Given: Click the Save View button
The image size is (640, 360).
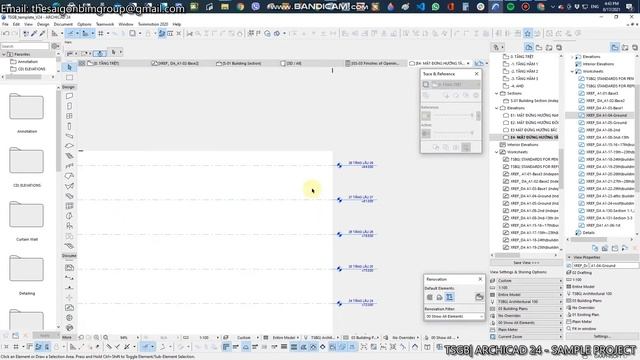Looking at the screenshot, I should click(x=526, y=263).
